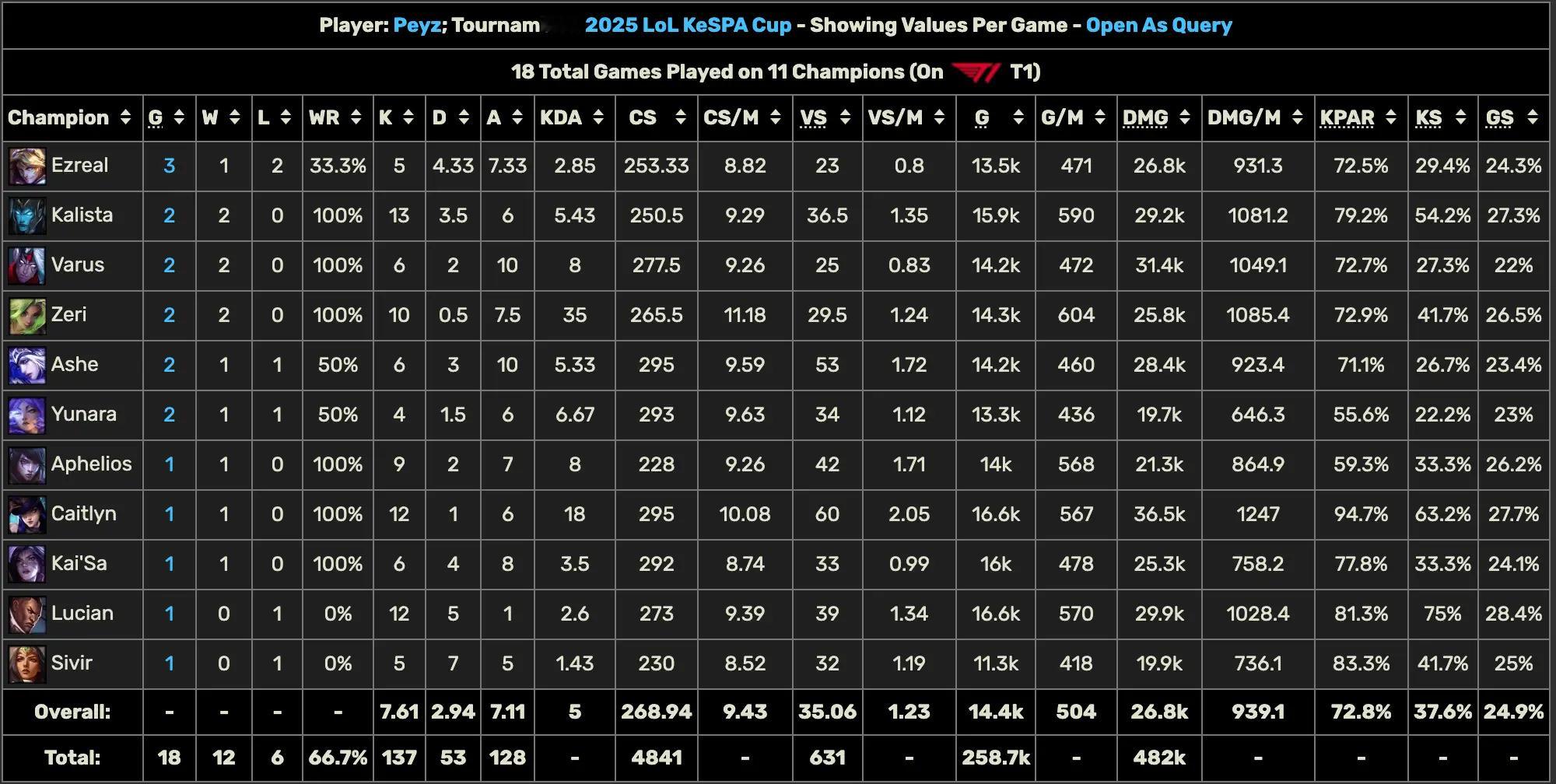The width and height of the screenshot is (1556, 784).
Task: Sort by the CS/M column arrows
Action: pos(776,117)
